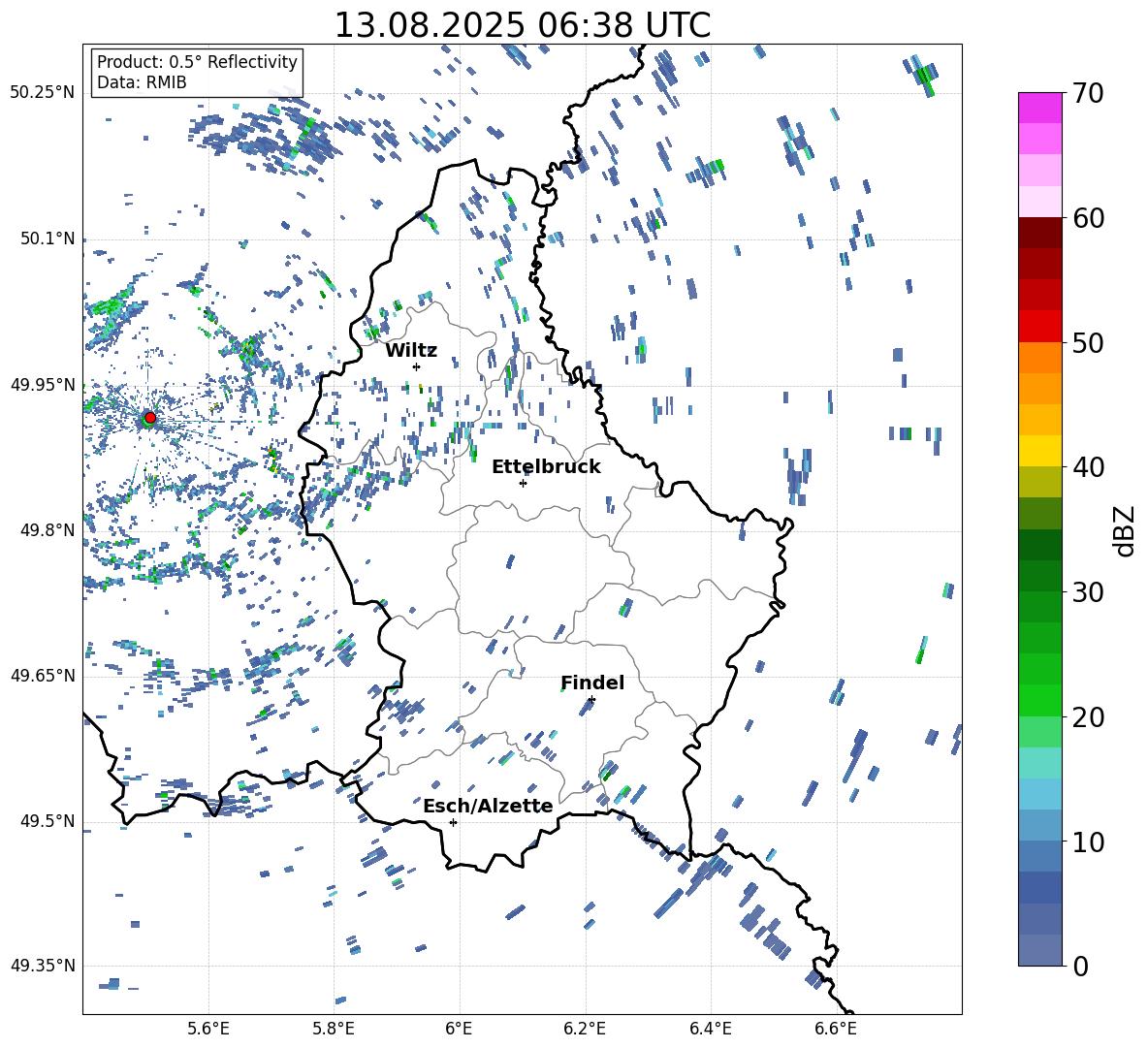This screenshot has height=1048, width=1148.
Task: Click the 20 tick on colorbar
Action: tap(1088, 716)
